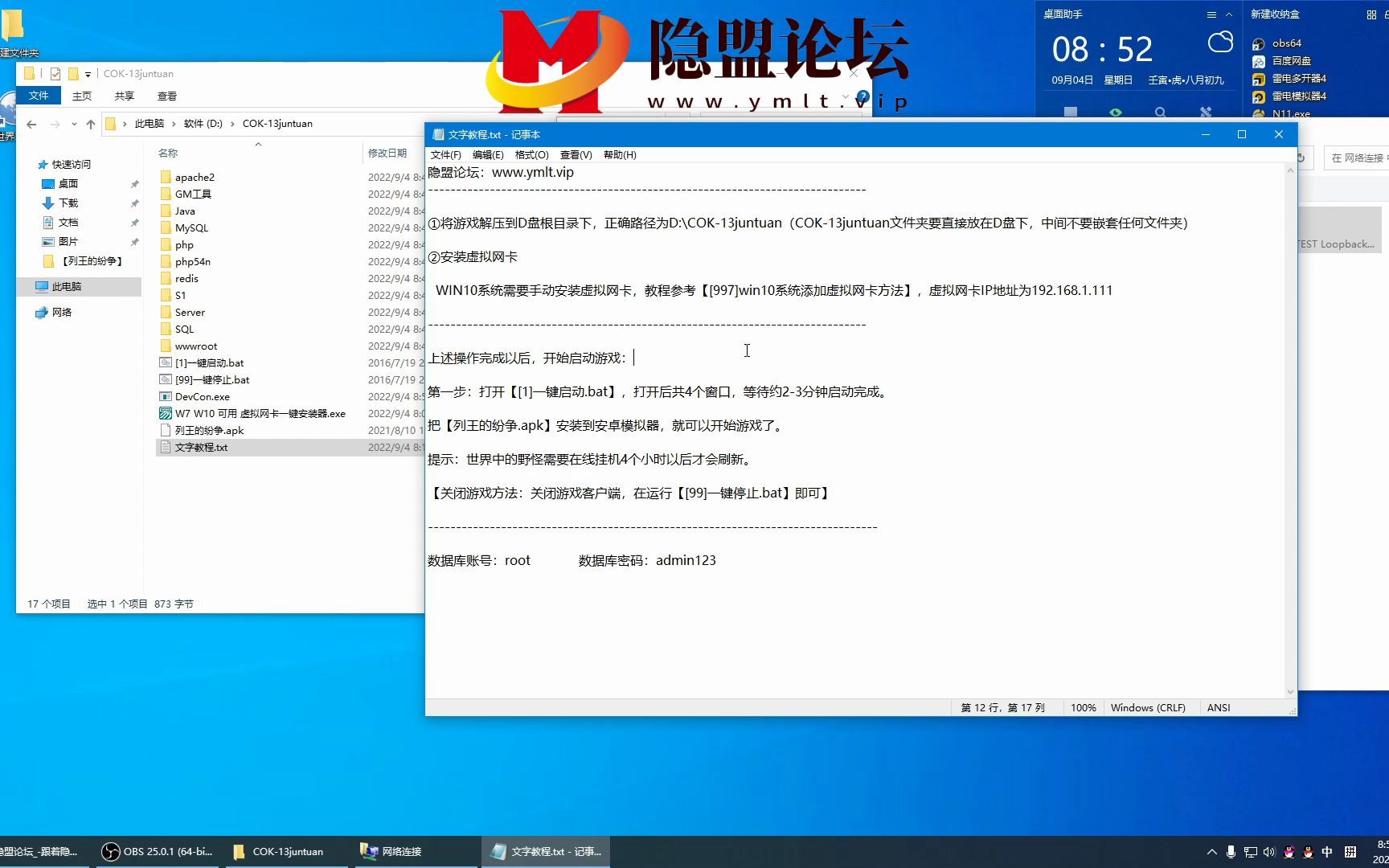Open Notepad's 格式(O) menu

coord(531,155)
